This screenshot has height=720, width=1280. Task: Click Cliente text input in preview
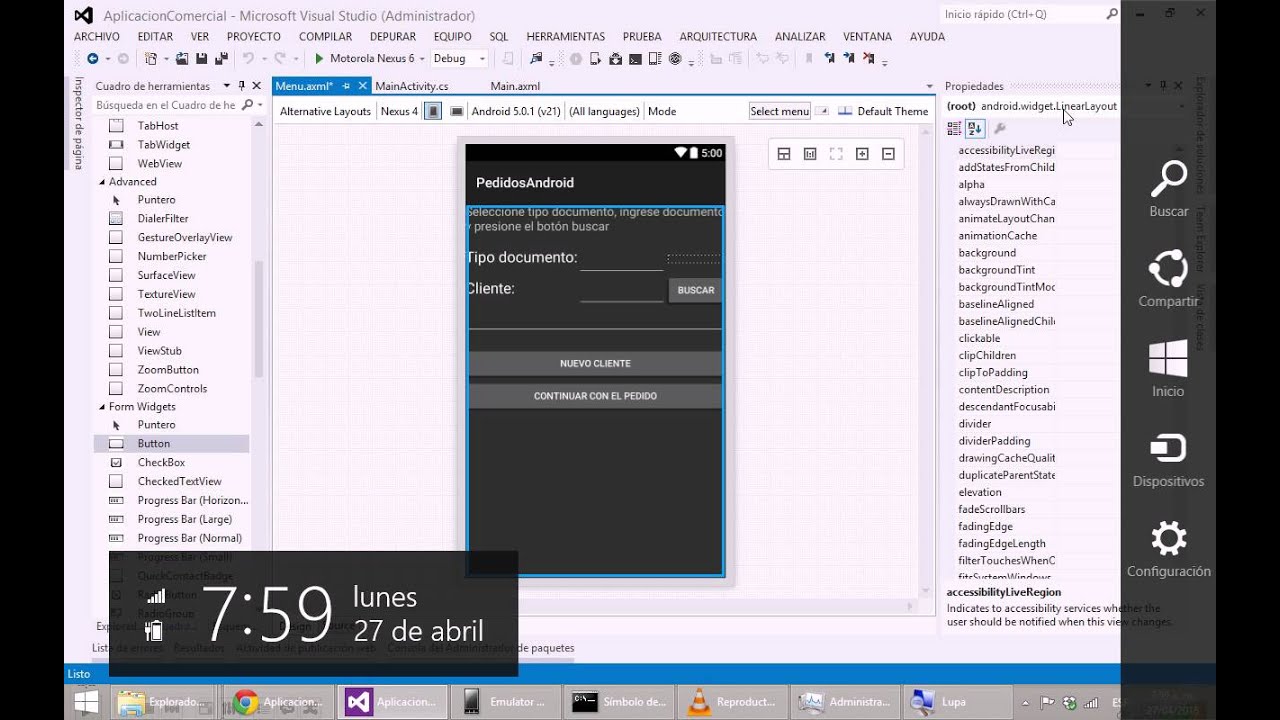pyautogui.click(x=622, y=291)
